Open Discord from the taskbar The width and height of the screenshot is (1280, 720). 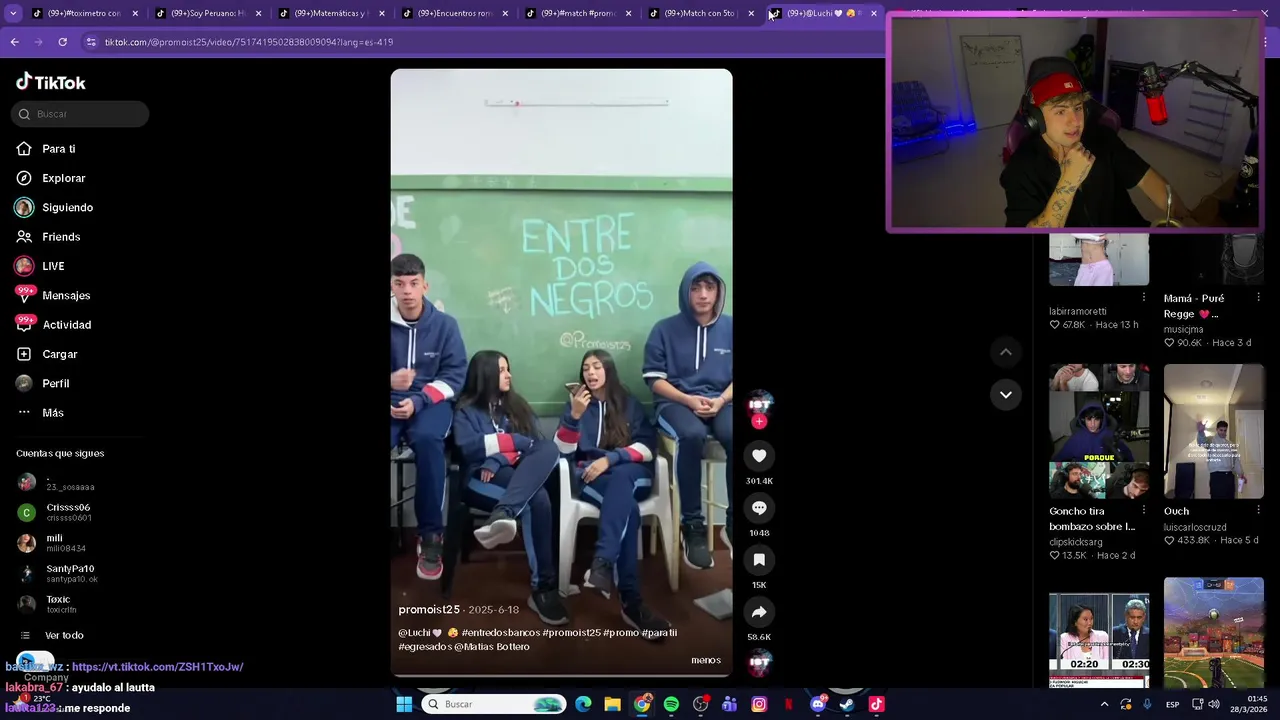[x=818, y=704]
